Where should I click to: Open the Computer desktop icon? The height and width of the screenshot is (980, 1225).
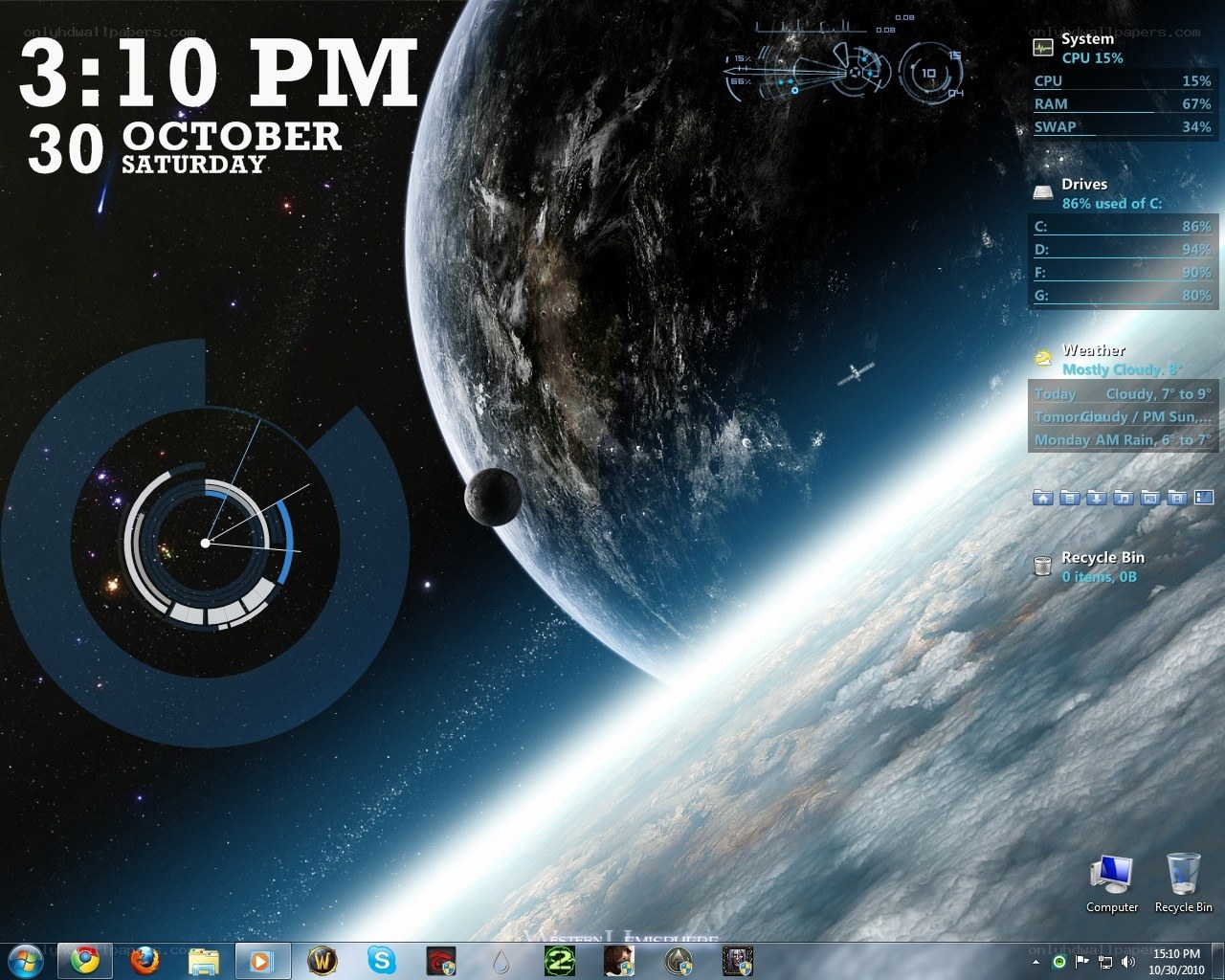tap(1112, 883)
